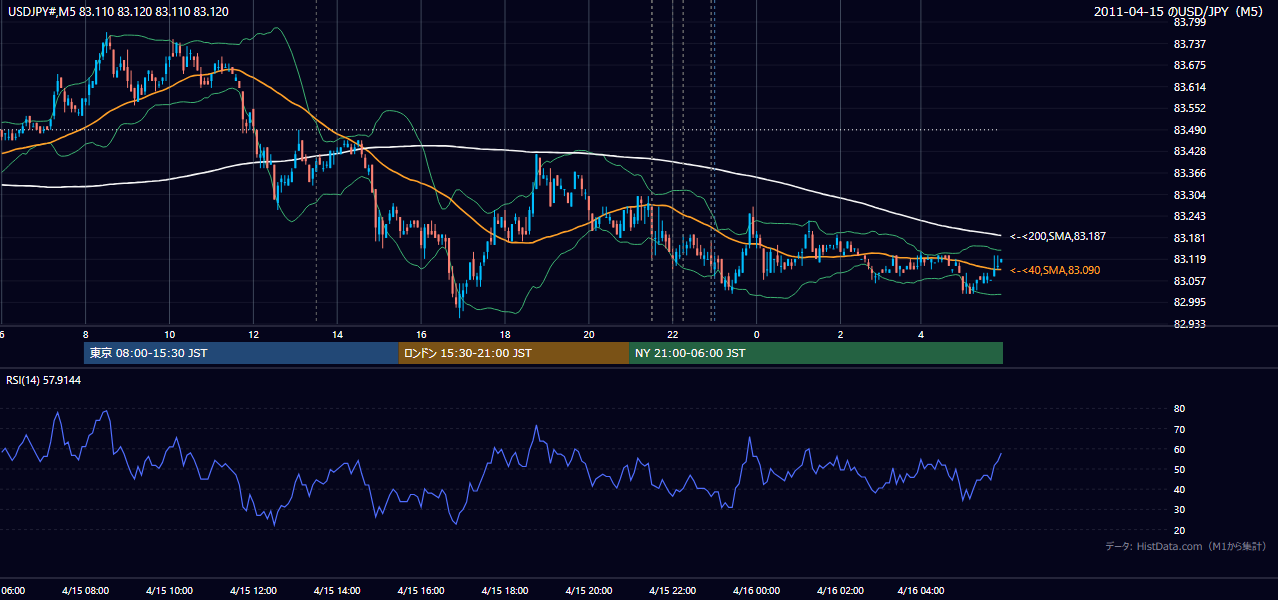Click RSI scale value 30
Screen dimensions: 1278x600
tap(1179, 510)
